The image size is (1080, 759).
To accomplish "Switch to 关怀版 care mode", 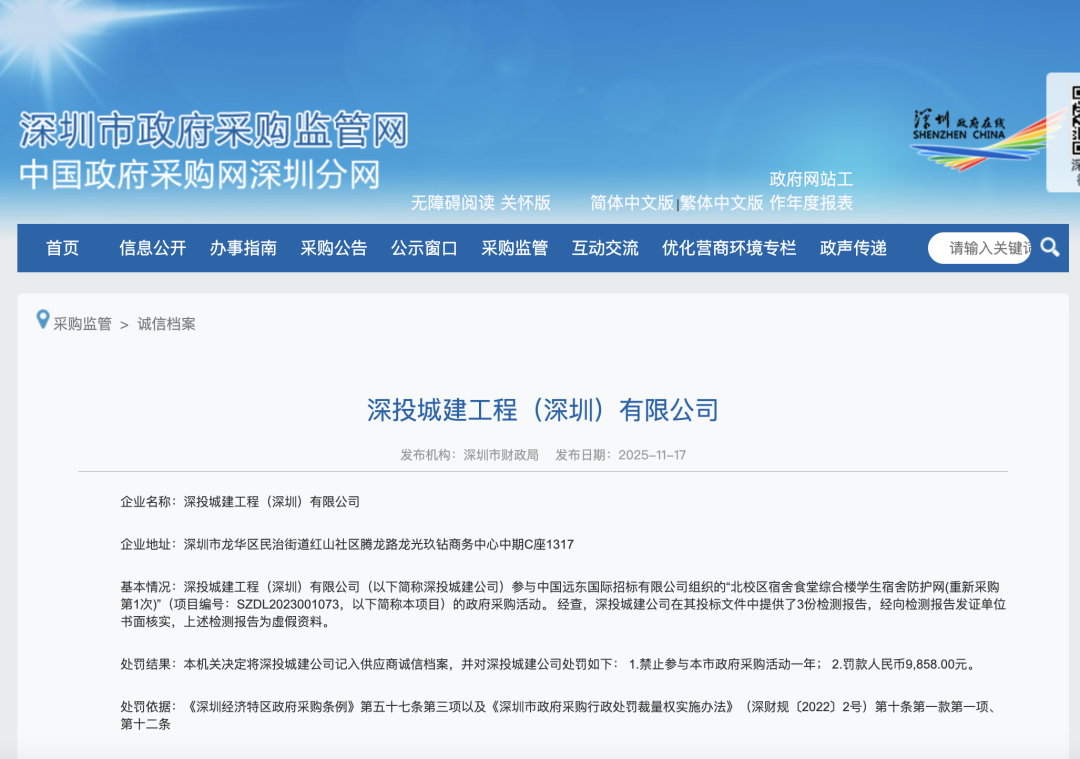I will point(526,203).
